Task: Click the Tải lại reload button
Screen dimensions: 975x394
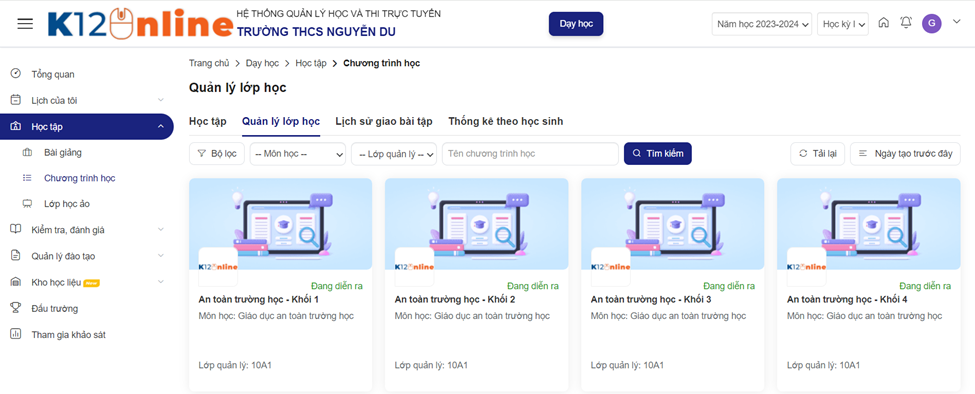Action: (818, 153)
